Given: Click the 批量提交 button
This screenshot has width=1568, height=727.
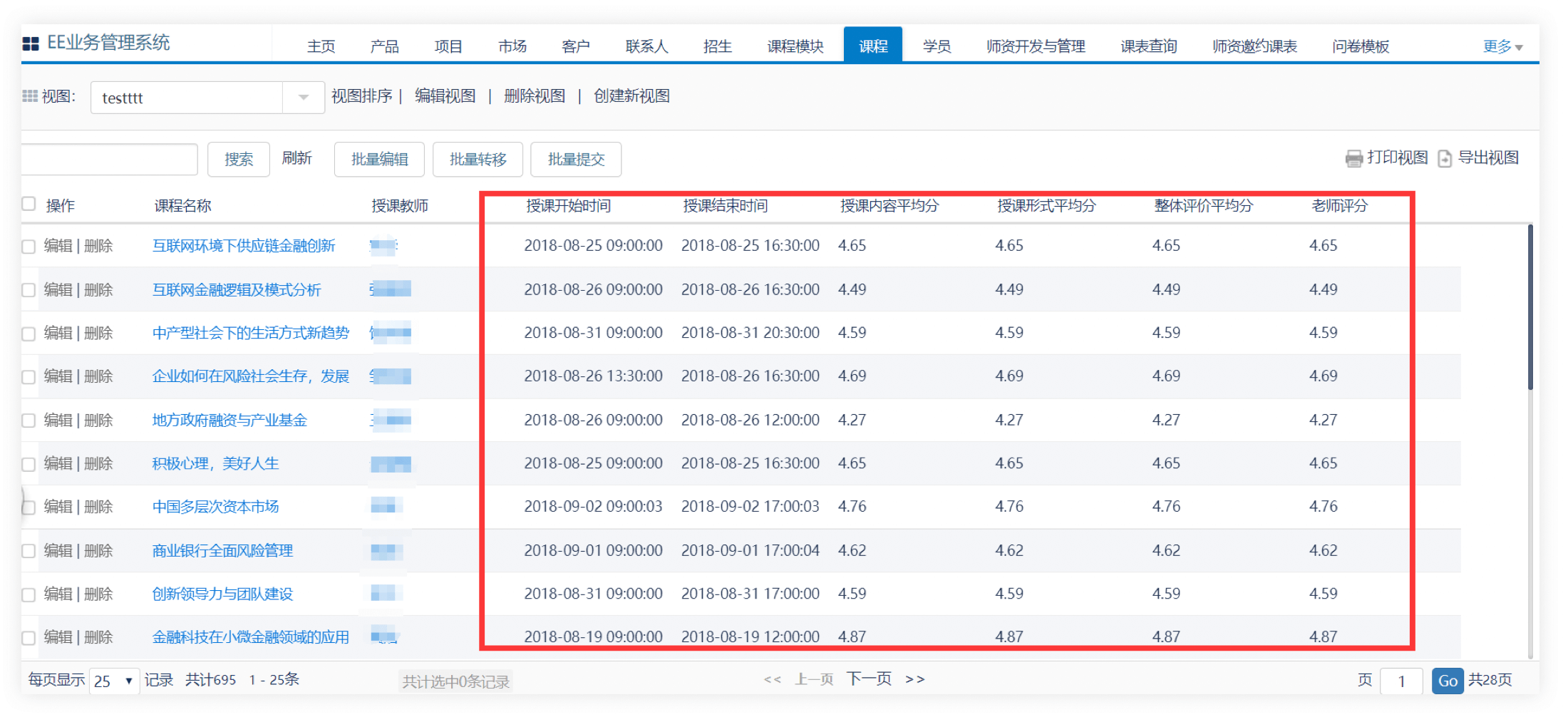Looking at the screenshot, I should coord(577,159).
